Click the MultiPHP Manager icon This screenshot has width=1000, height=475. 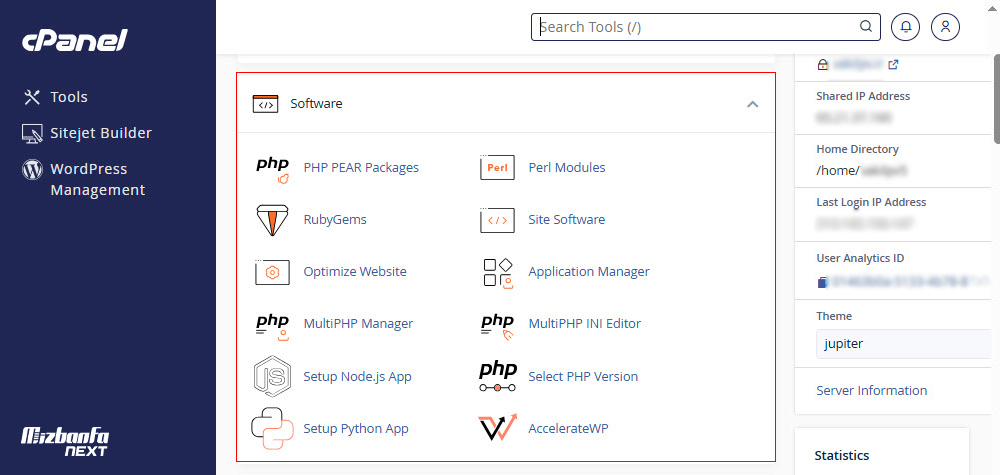pyautogui.click(x=272, y=325)
